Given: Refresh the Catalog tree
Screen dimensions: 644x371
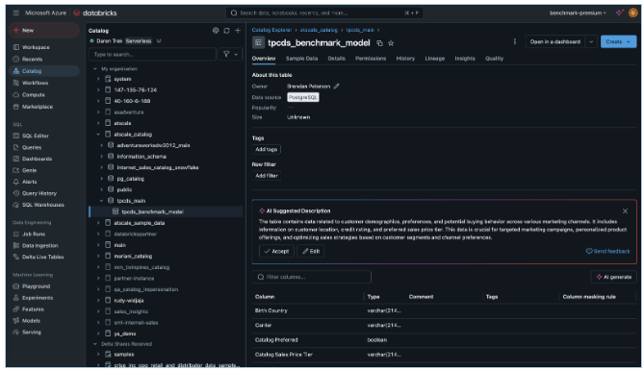Looking at the screenshot, I should (x=227, y=30).
